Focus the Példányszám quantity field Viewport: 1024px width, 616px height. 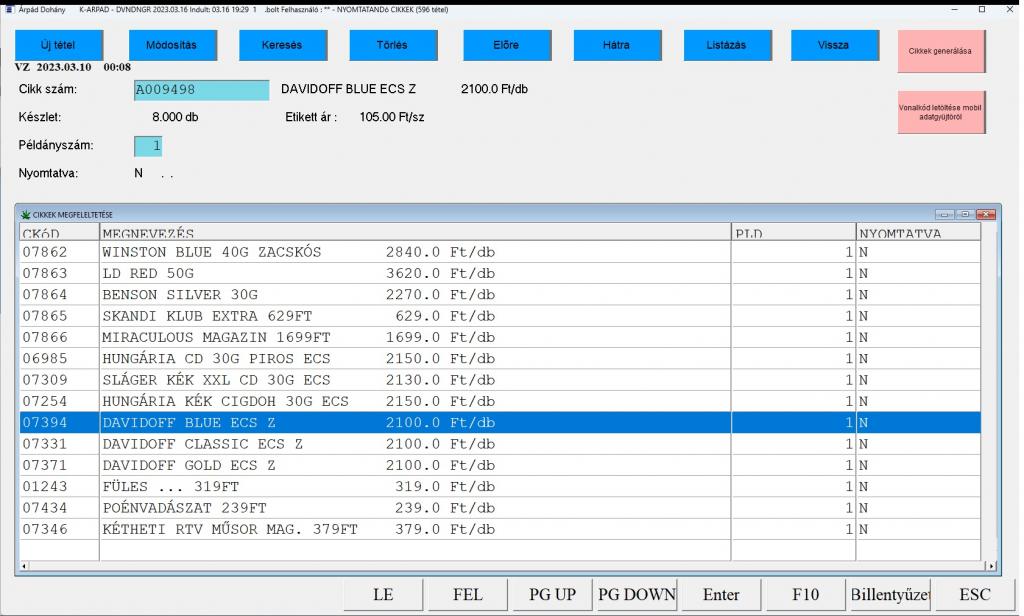pyautogui.click(x=148, y=146)
